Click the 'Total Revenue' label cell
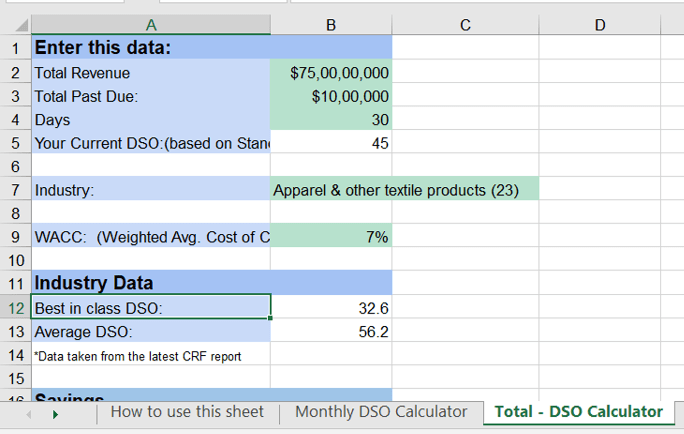The width and height of the screenshot is (684, 434). click(151, 72)
